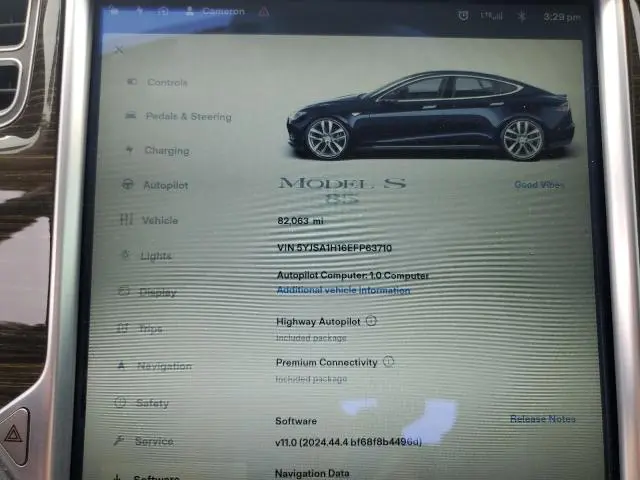The image size is (640, 480).
Task: Open Premium Connectivity info icon
Action: click(389, 361)
